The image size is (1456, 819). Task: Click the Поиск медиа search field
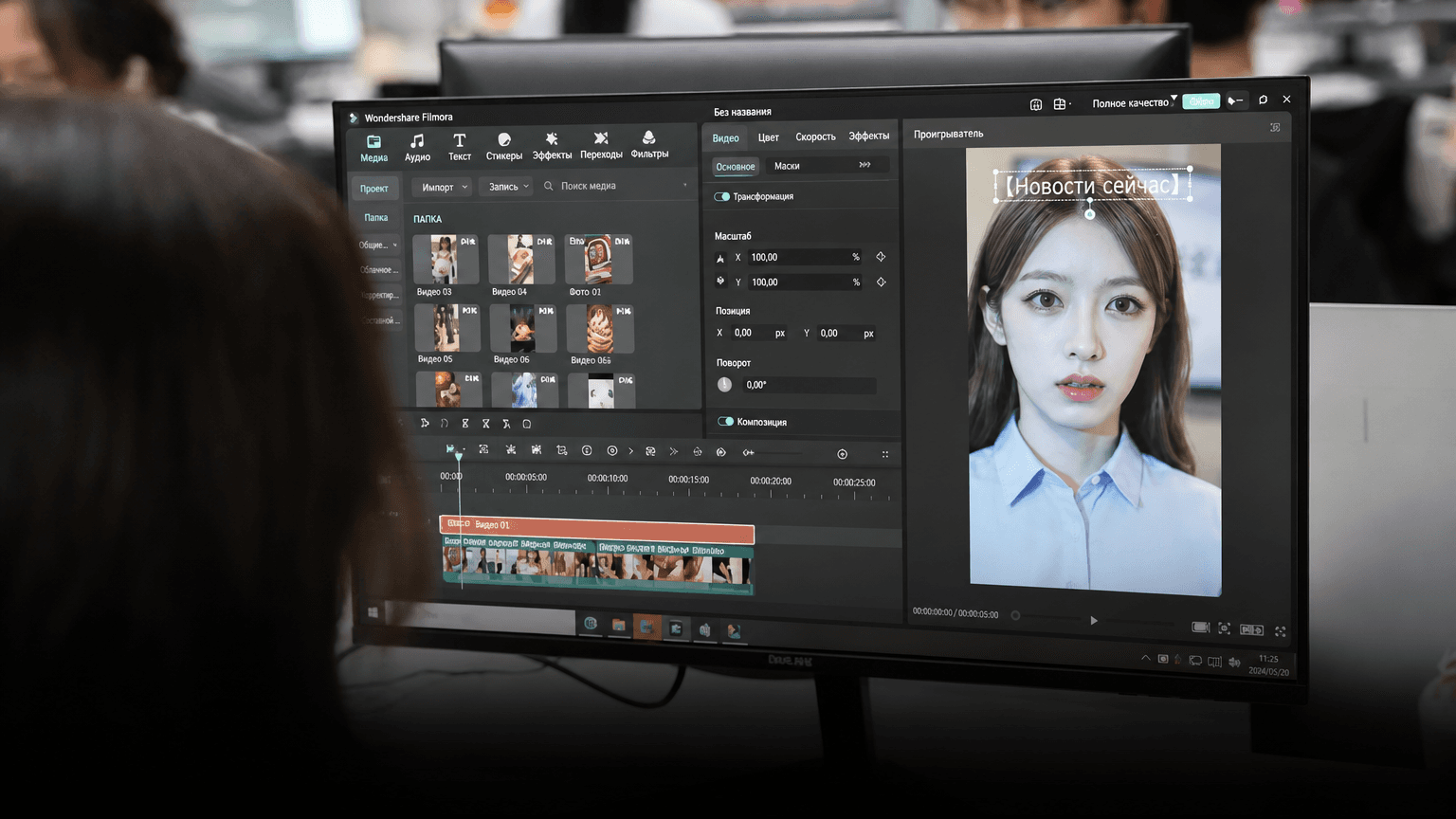(616, 186)
